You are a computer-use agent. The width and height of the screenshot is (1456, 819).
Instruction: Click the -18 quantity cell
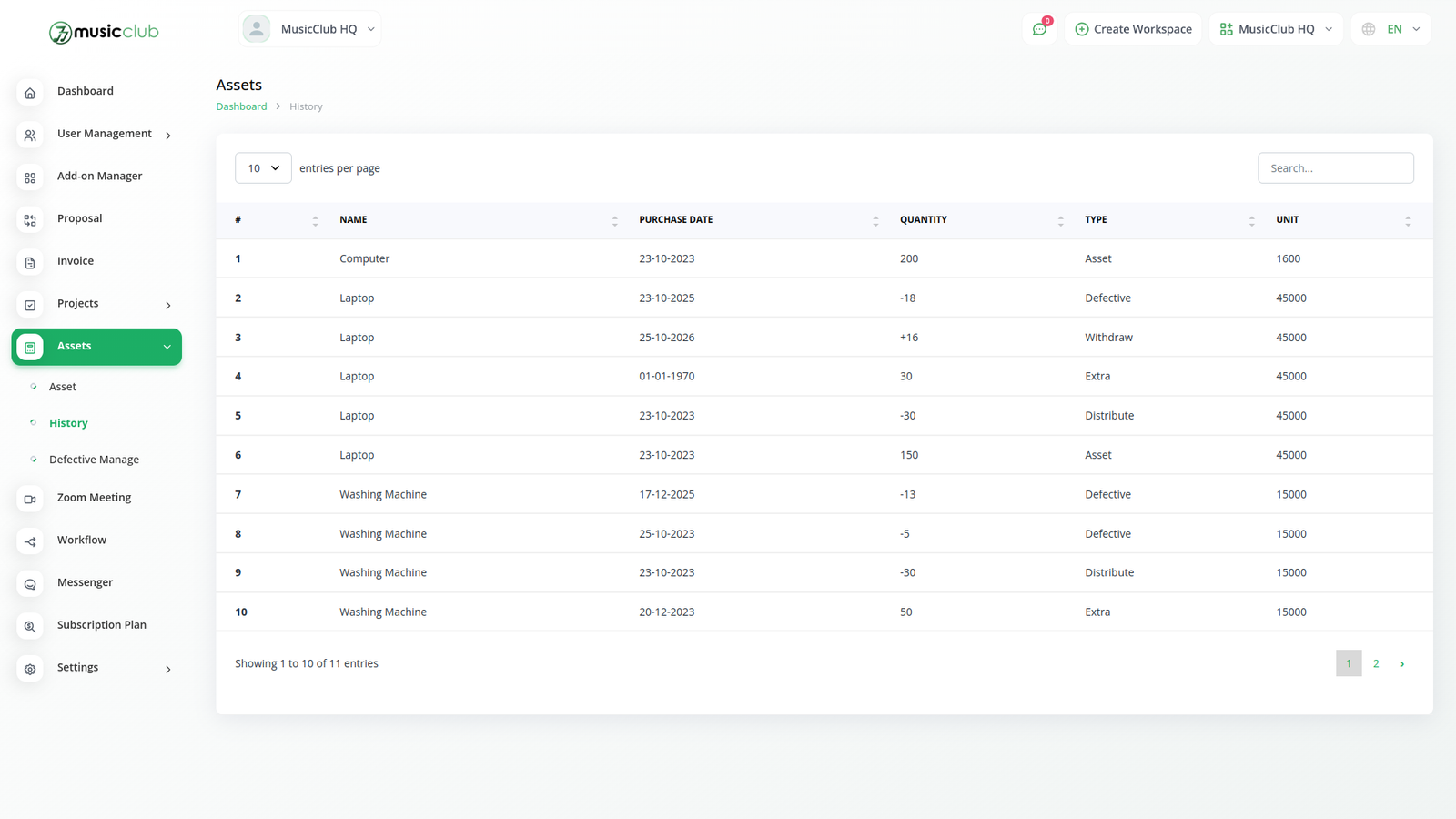tap(908, 298)
